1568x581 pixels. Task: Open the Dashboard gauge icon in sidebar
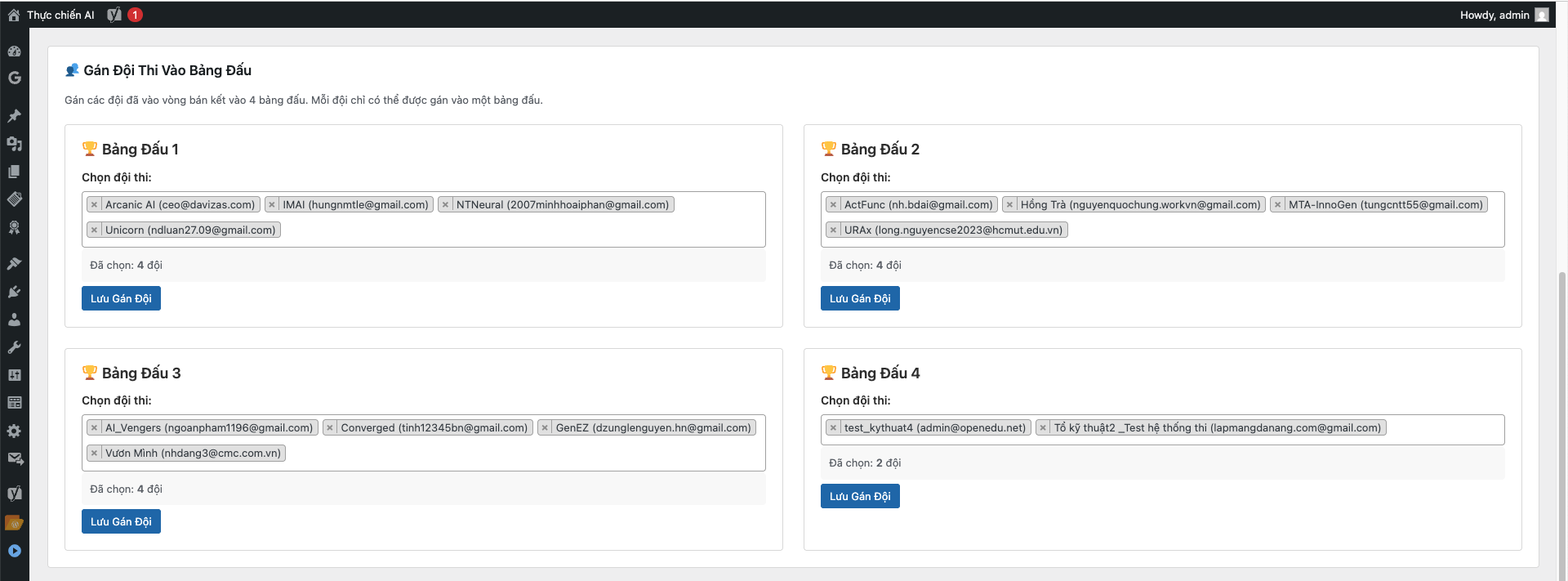point(14,51)
